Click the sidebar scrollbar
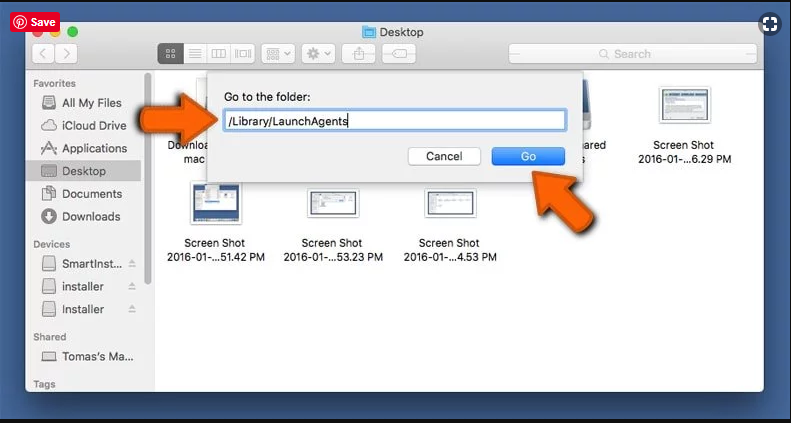Screen dimensions: 791x423 tap(147, 179)
